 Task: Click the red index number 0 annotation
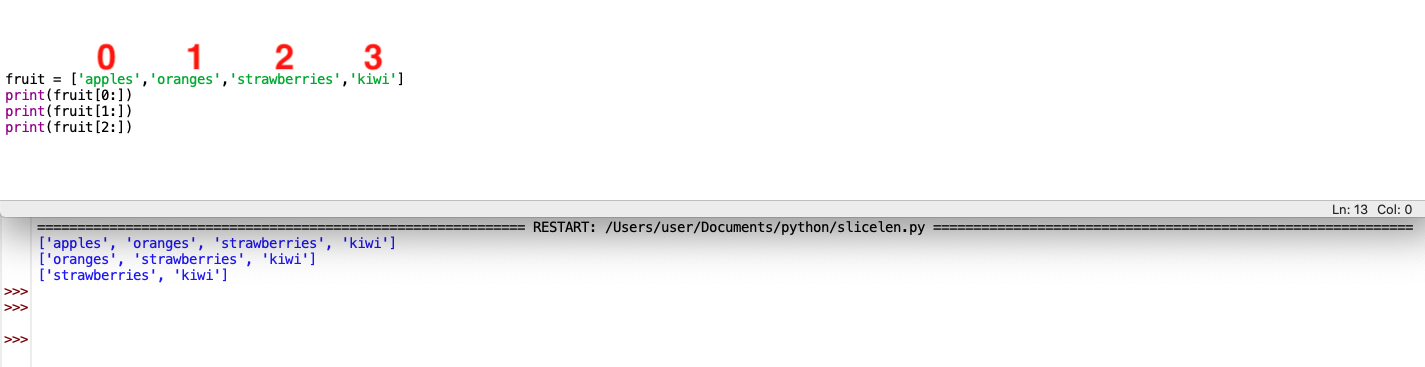(106, 56)
